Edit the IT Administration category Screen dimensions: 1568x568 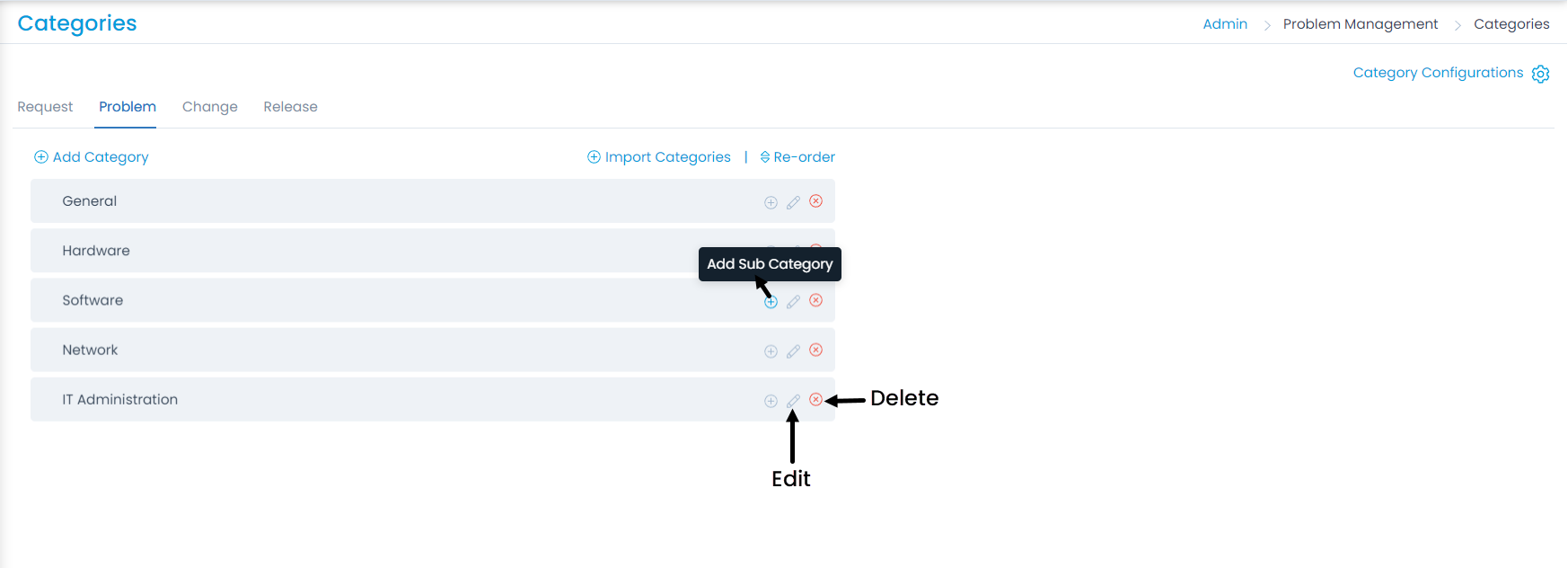[793, 401]
